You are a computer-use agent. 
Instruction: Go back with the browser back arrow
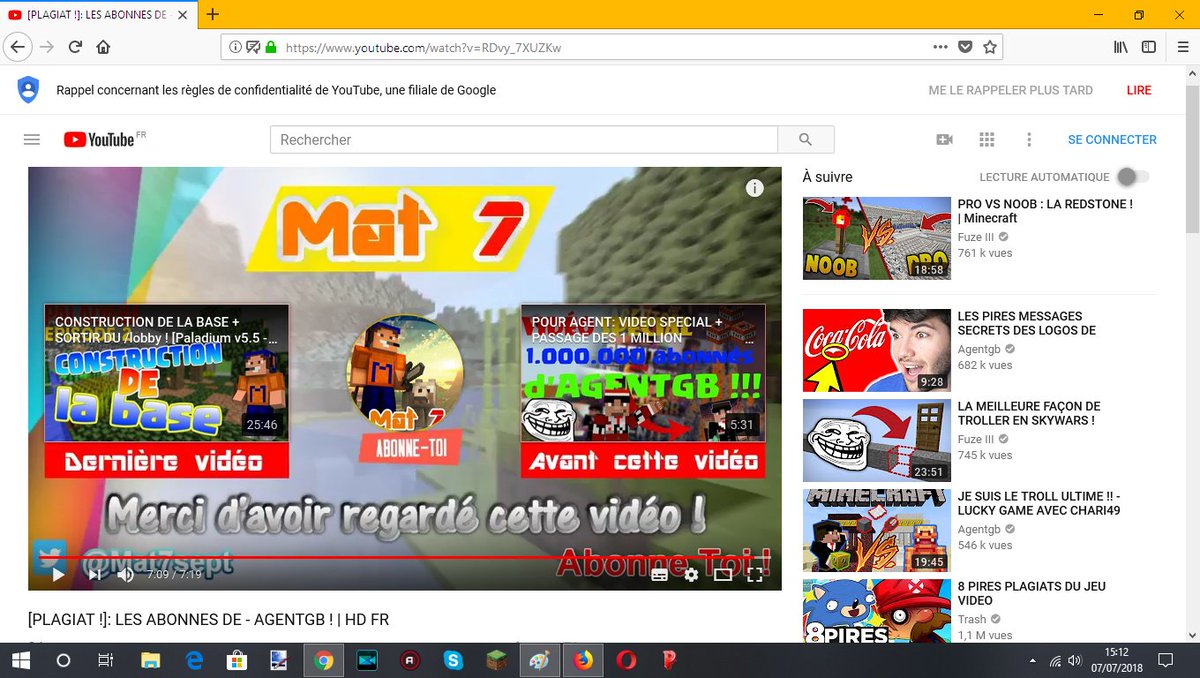coord(17,47)
